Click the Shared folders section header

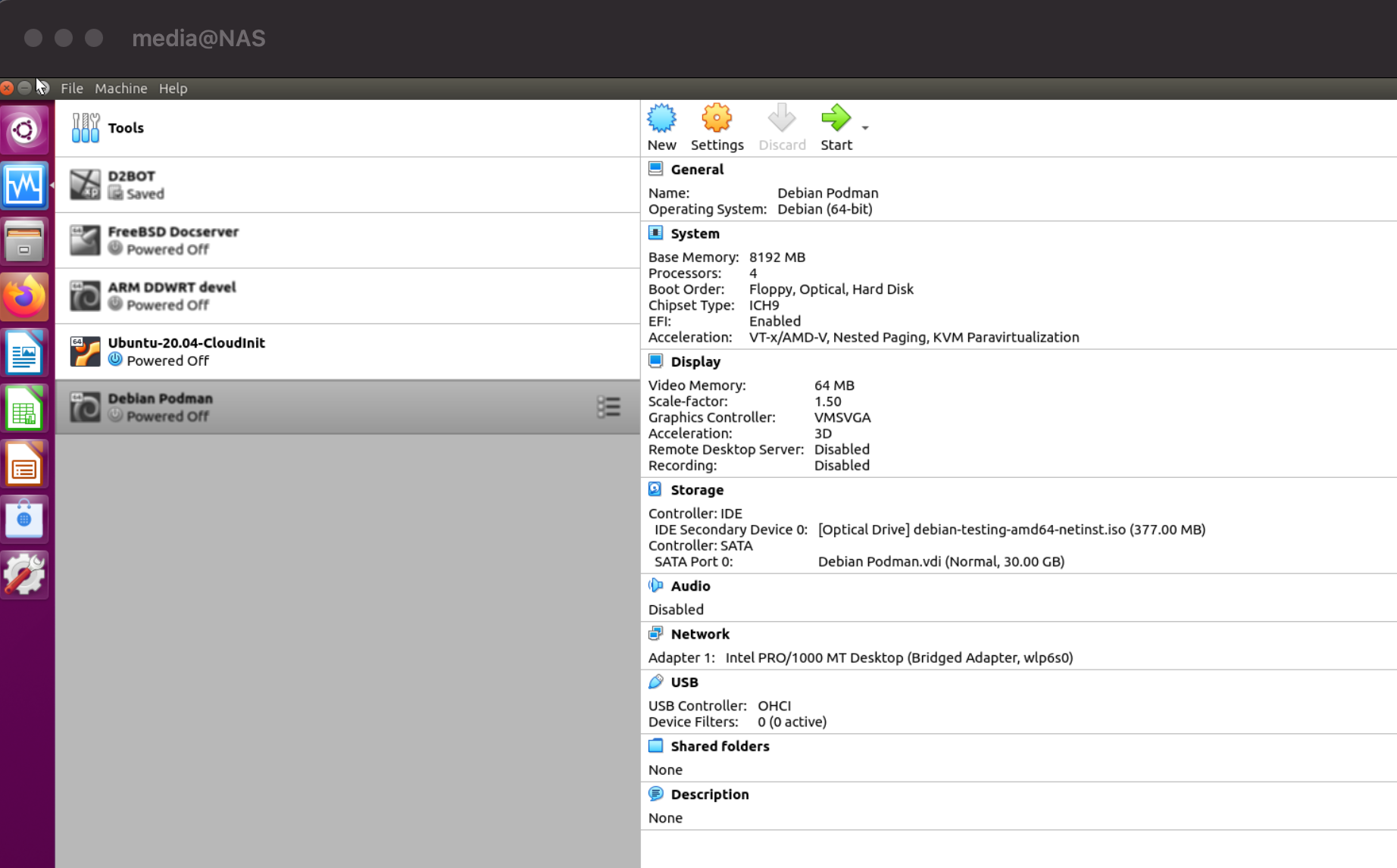click(720, 747)
